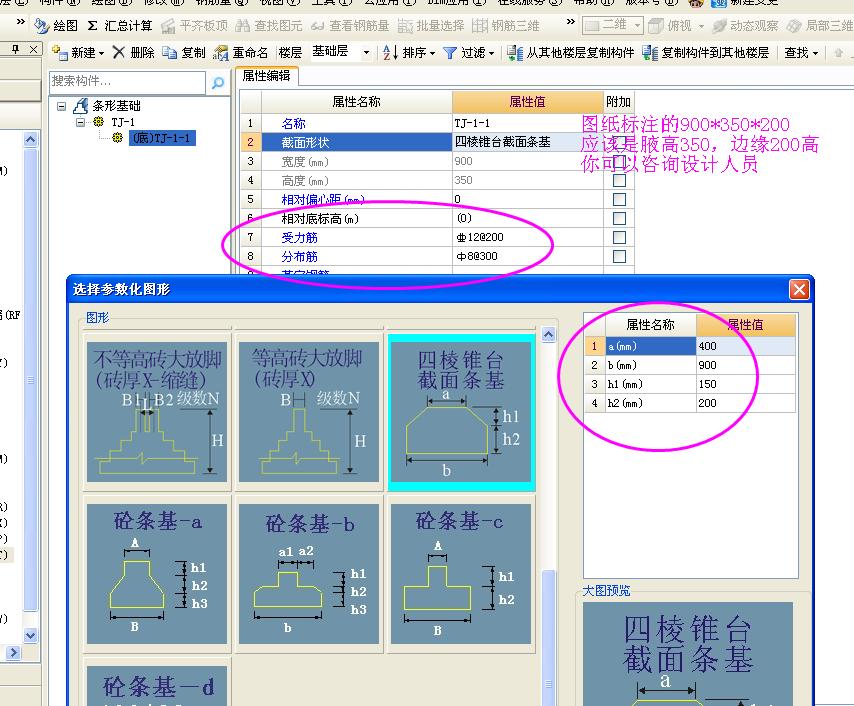Click shape list scrollbar up arrow
The image size is (854, 706).
tap(549, 334)
